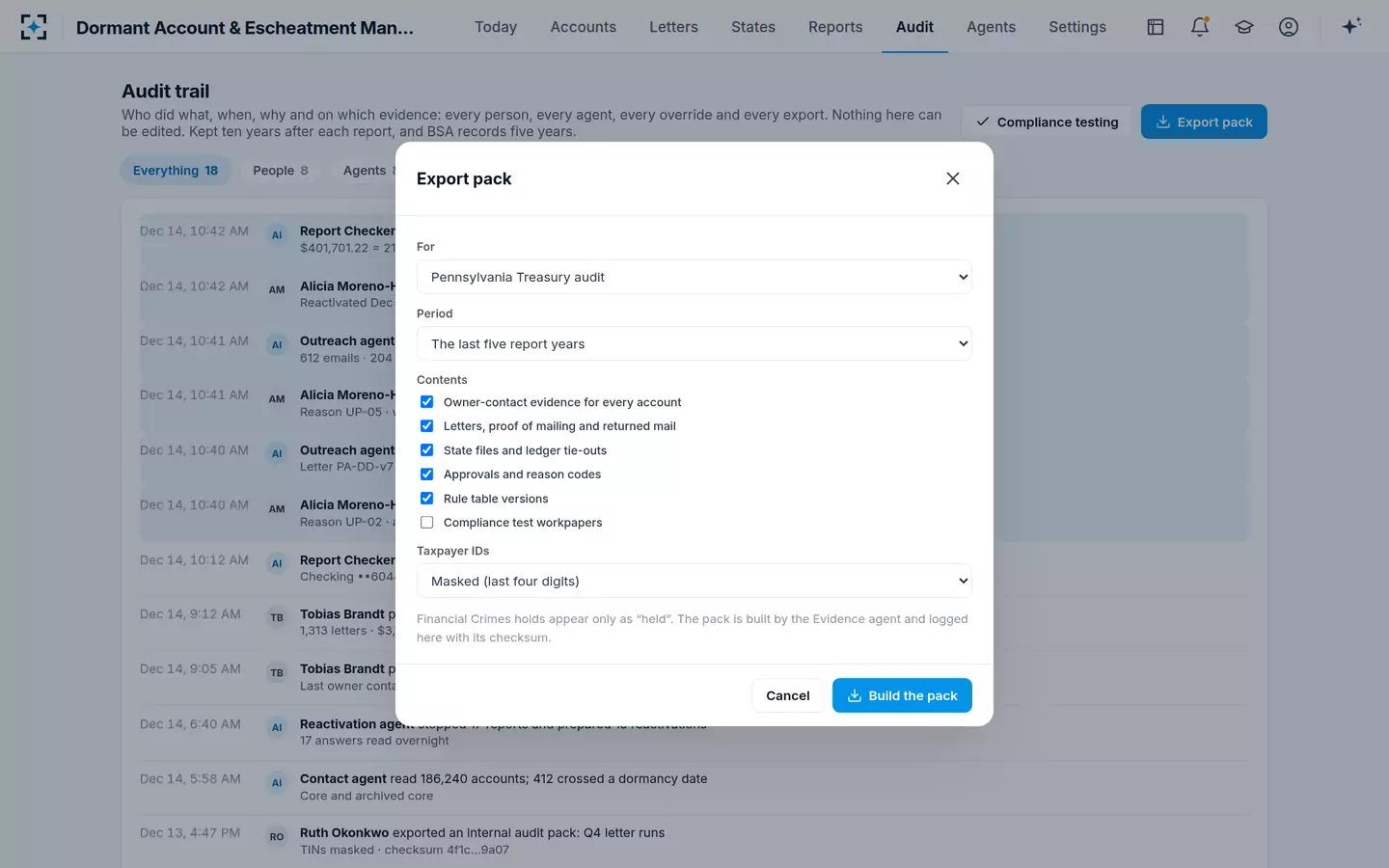Screen dimensions: 1389x868
Task: Open the Reports tab
Action: click(835, 27)
